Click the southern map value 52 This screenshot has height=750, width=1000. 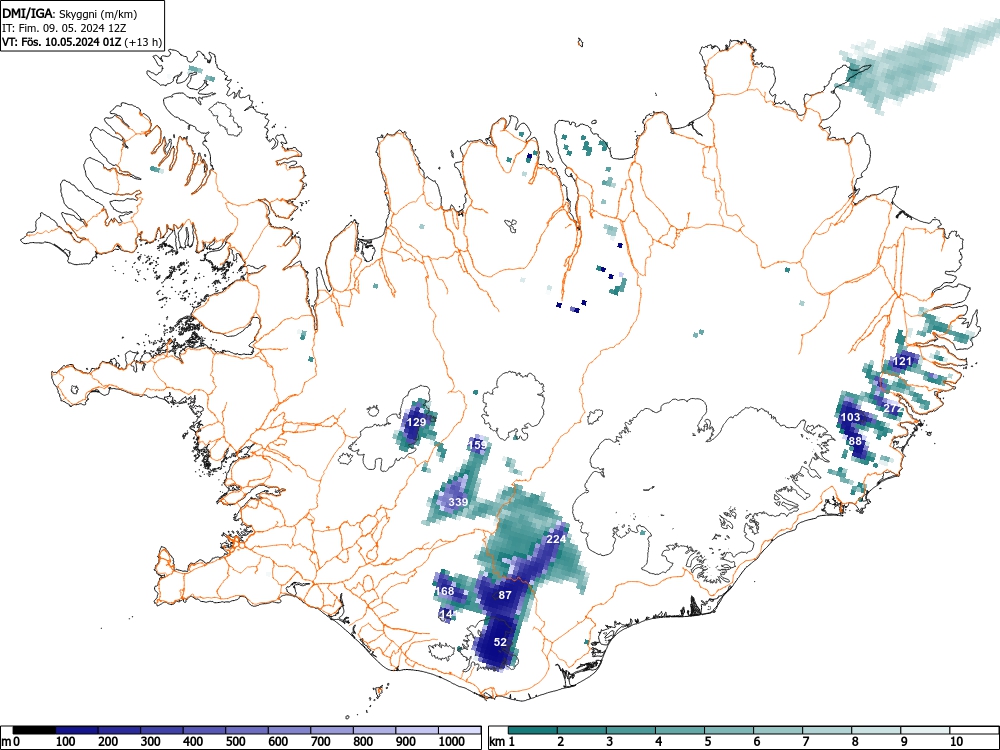(x=500, y=642)
